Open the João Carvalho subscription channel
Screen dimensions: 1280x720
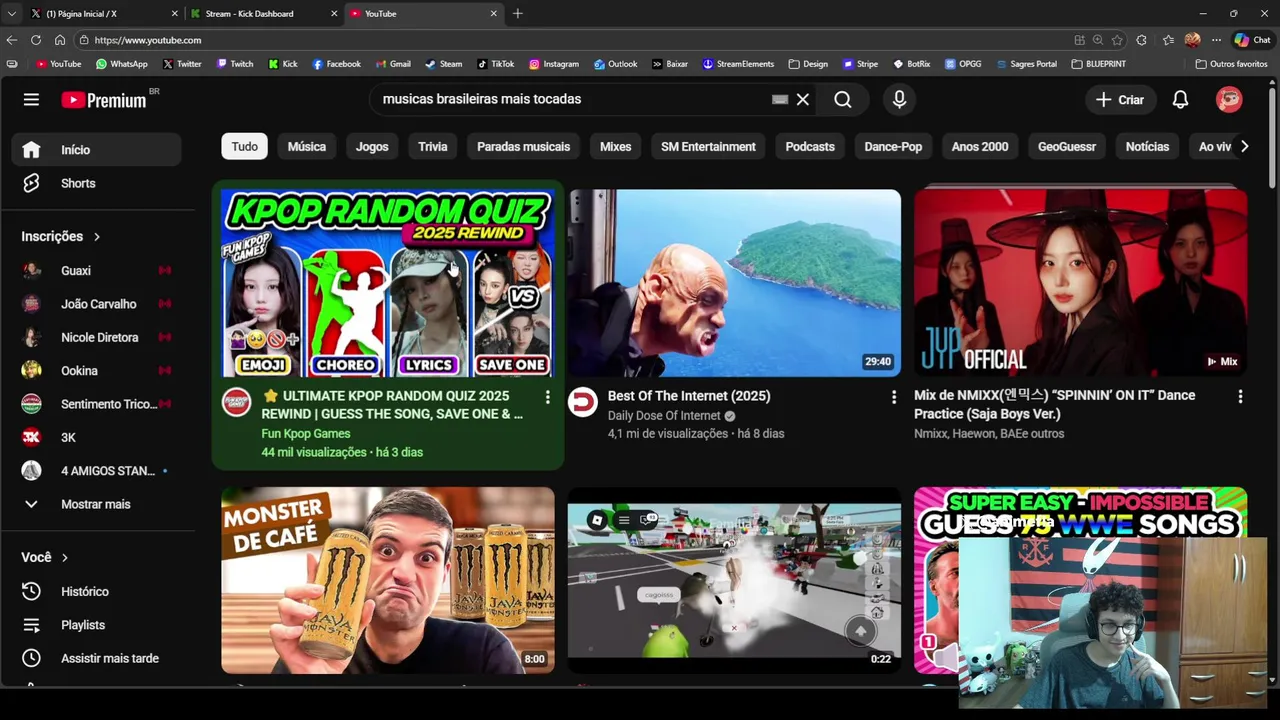coord(96,304)
